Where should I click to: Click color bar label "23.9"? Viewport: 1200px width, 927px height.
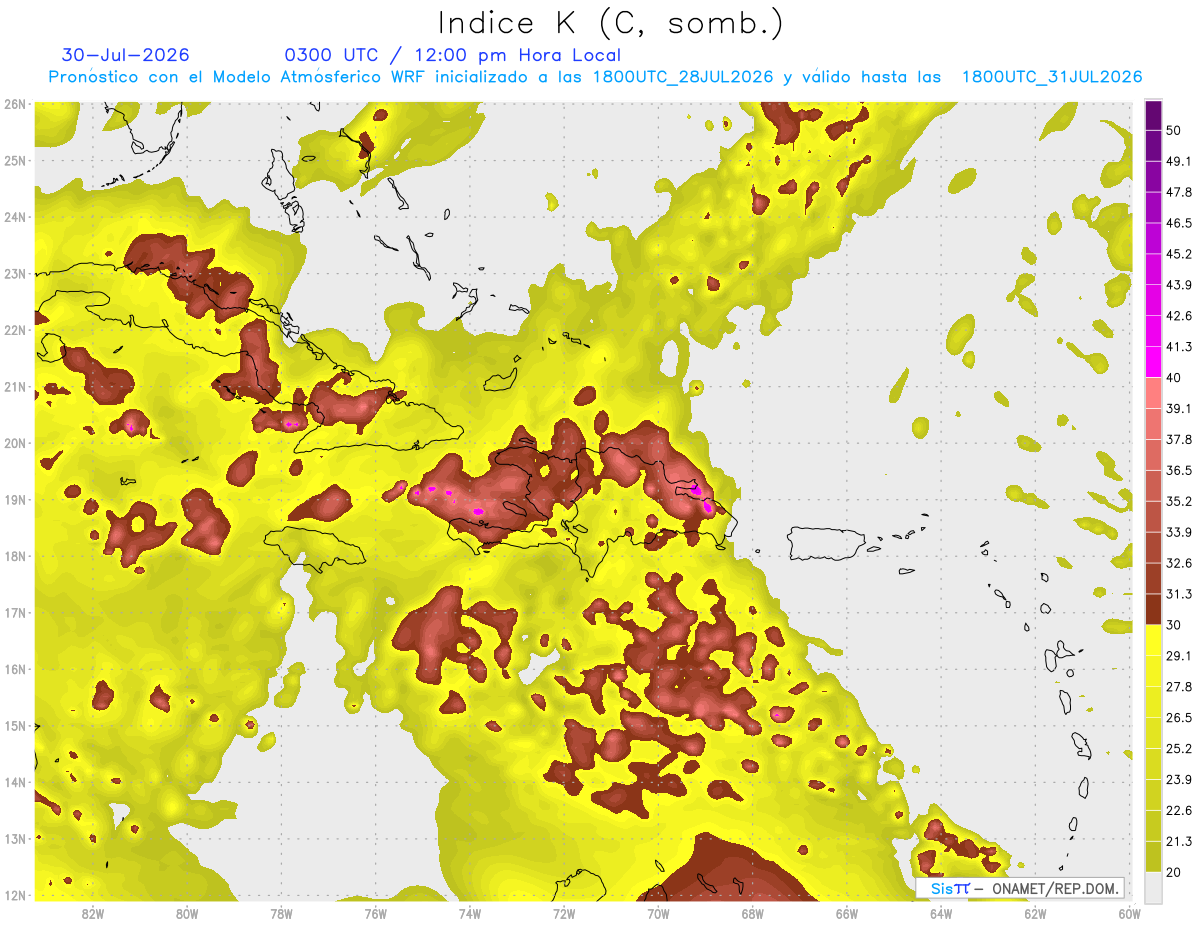pos(1179,780)
